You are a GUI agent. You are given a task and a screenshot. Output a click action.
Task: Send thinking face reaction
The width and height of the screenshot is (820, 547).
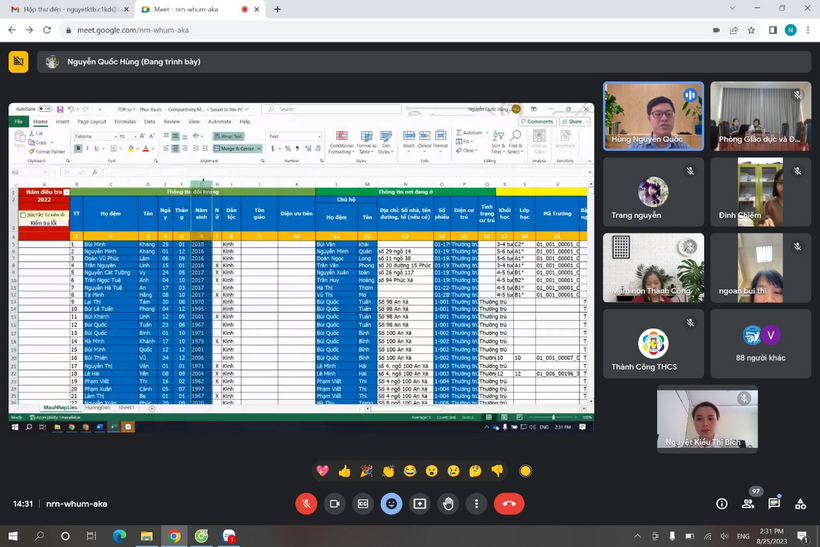pyautogui.click(x=475, y=471)
